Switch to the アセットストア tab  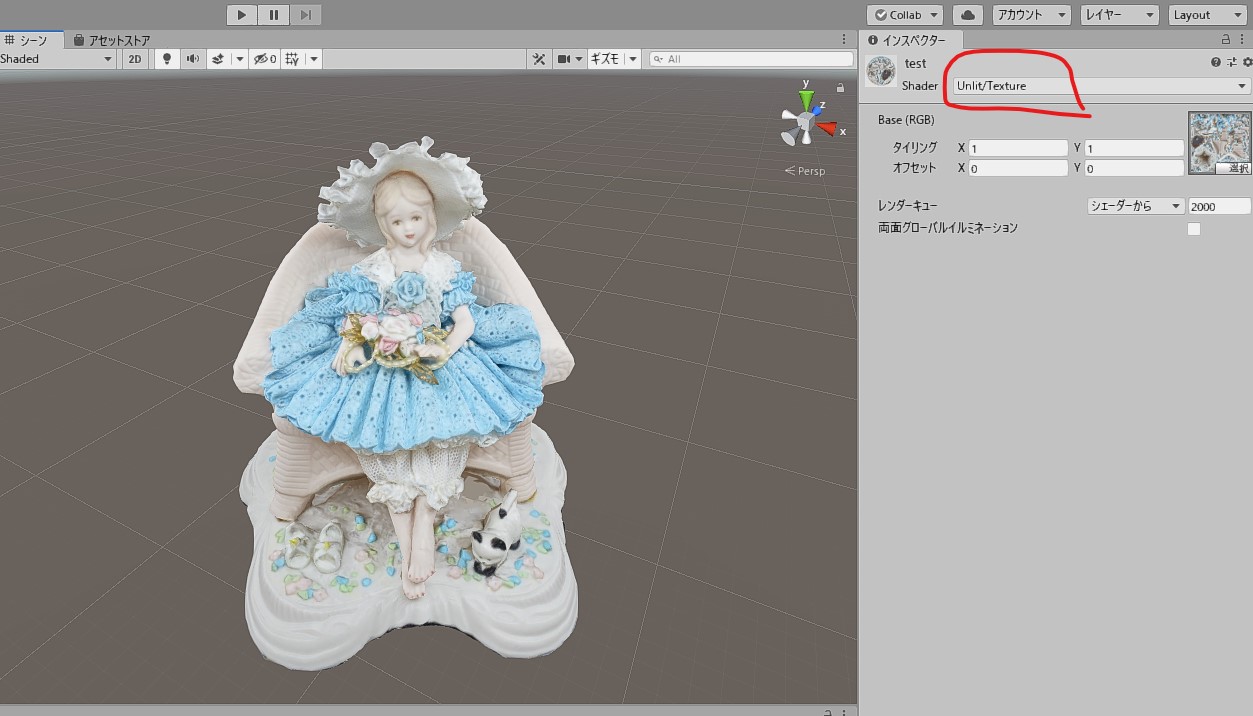point(112,40)
